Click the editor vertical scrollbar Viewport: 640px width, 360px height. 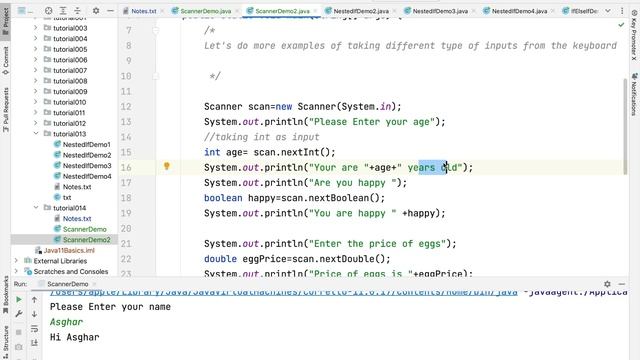[x=625, y=127]
